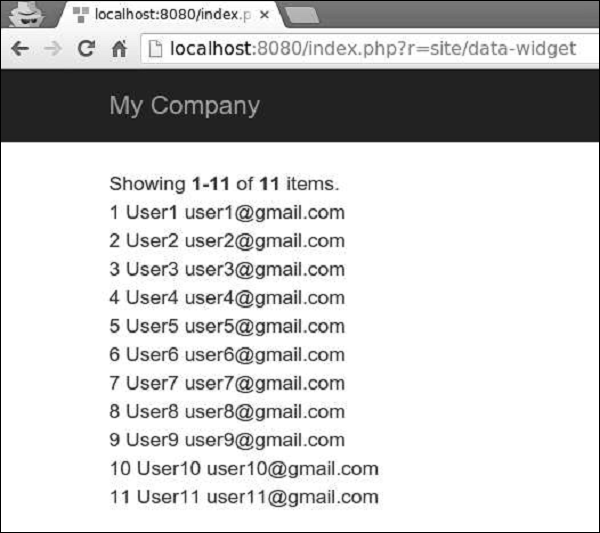Image resolution: width=600 pixels, height=533 pixels.
Task: Select the User7 list row
Action: coord(227,383)
